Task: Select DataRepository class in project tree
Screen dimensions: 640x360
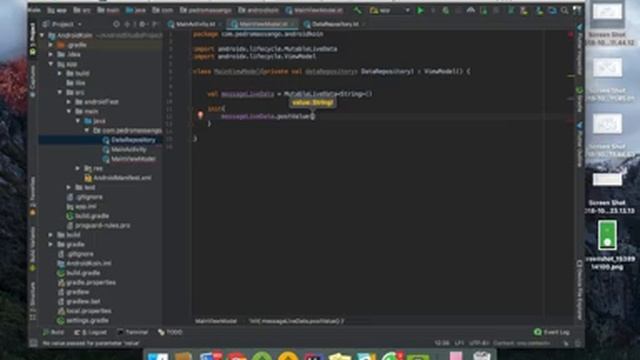Action: (x=129, y=140)
